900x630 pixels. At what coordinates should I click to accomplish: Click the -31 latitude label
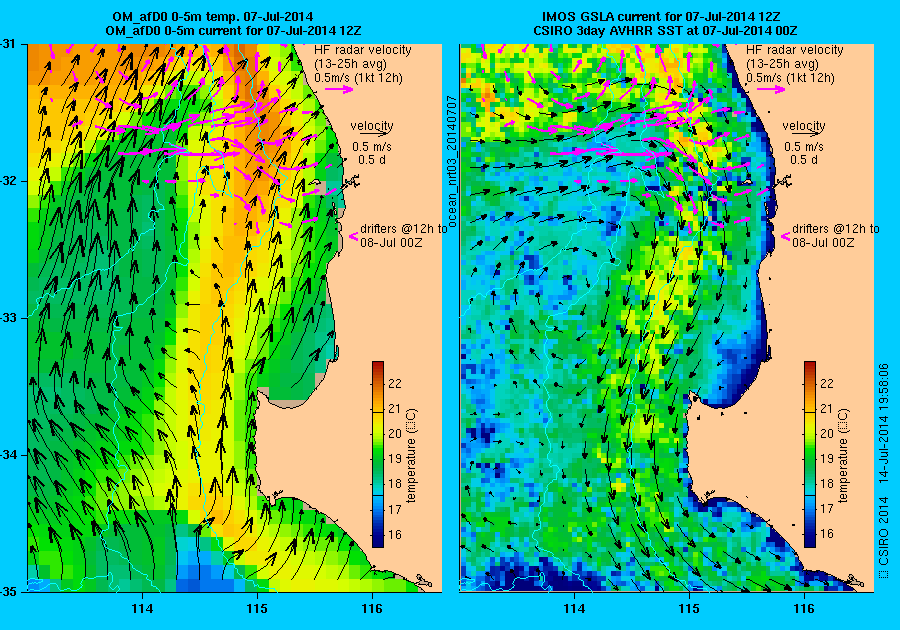9,44
